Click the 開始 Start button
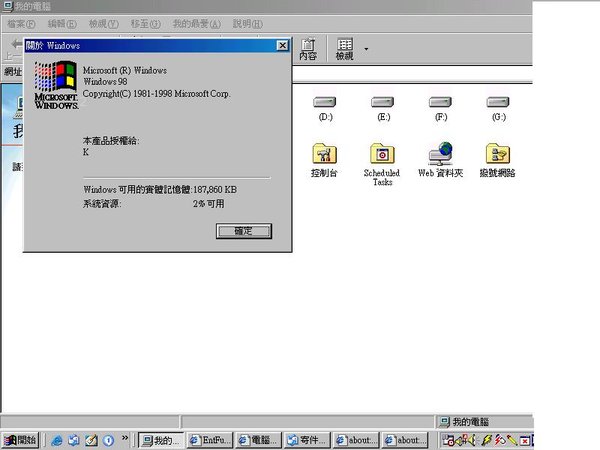Screen dimensions: 600x450 coord(20,440)
